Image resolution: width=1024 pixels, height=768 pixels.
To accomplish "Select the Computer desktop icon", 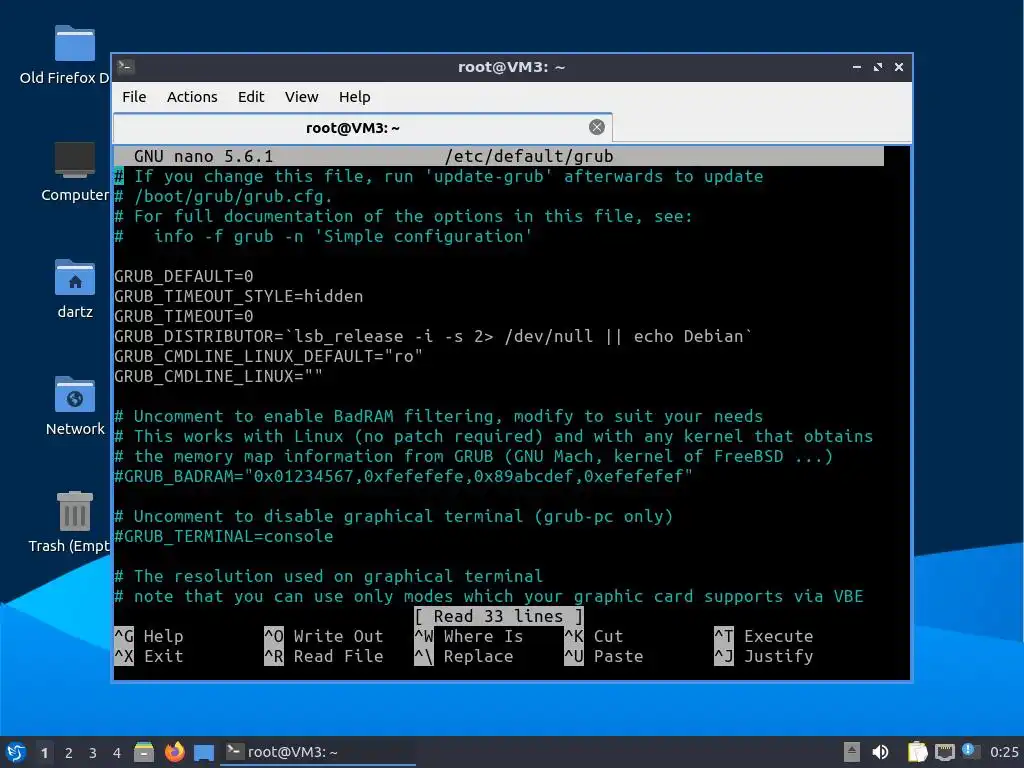I will pos(74,160).
